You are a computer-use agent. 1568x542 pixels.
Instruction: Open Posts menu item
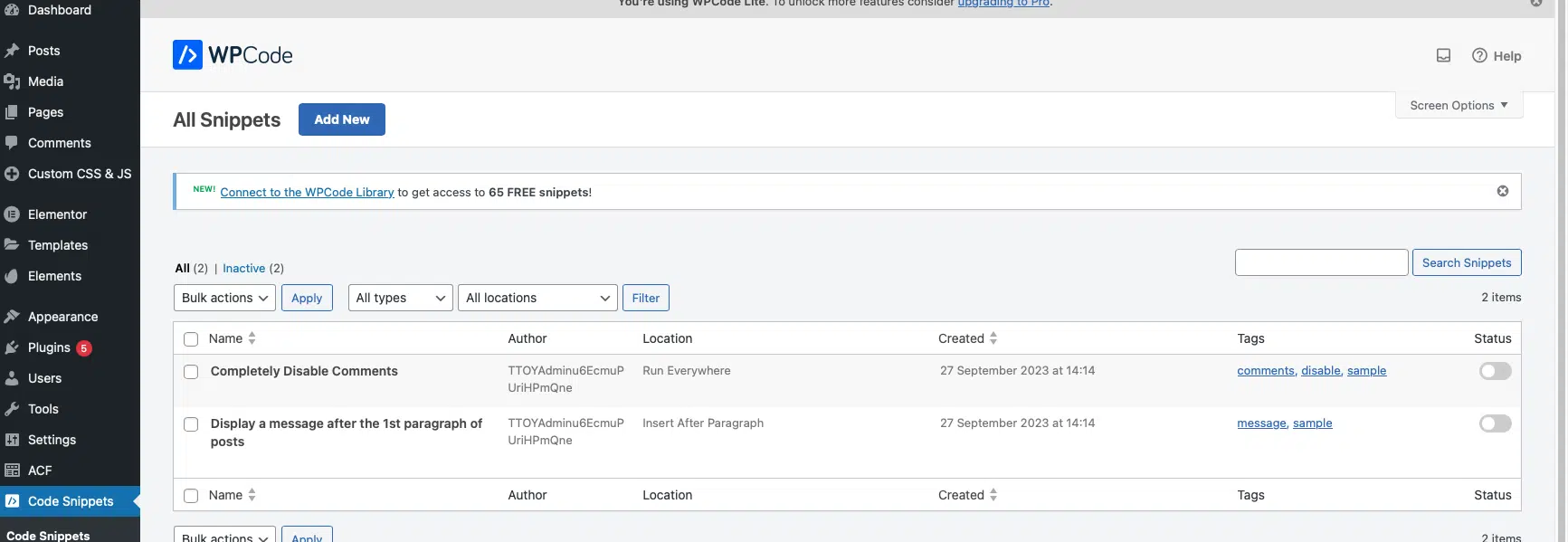43,51
